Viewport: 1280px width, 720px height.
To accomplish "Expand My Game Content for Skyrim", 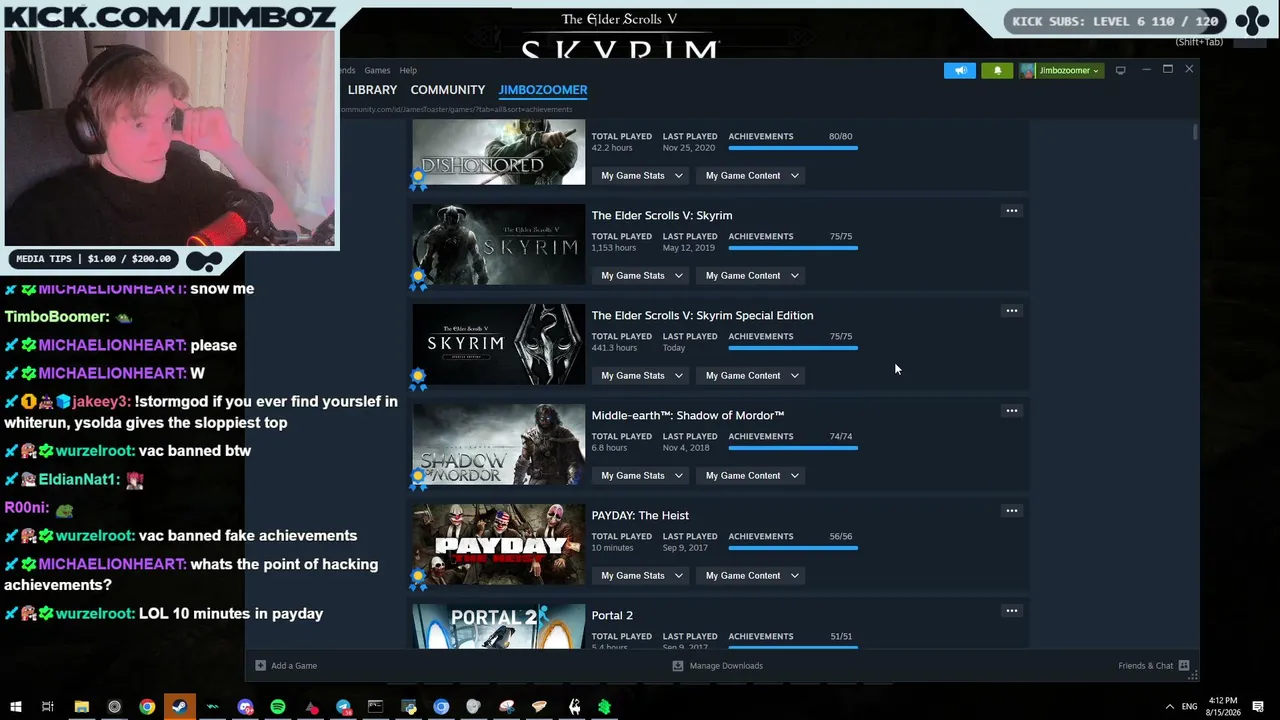I will pos(752,276).
